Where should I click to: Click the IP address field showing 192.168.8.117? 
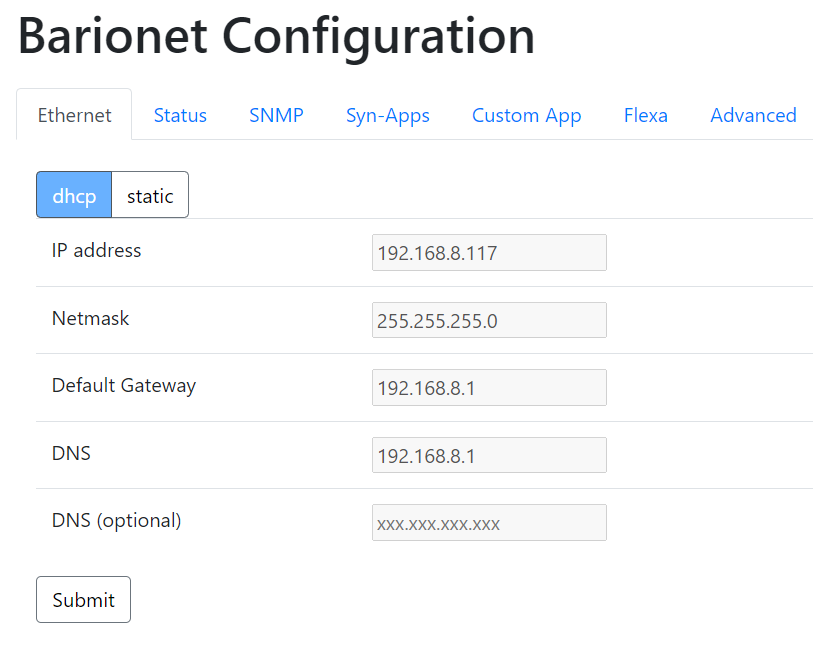(489, 252)
